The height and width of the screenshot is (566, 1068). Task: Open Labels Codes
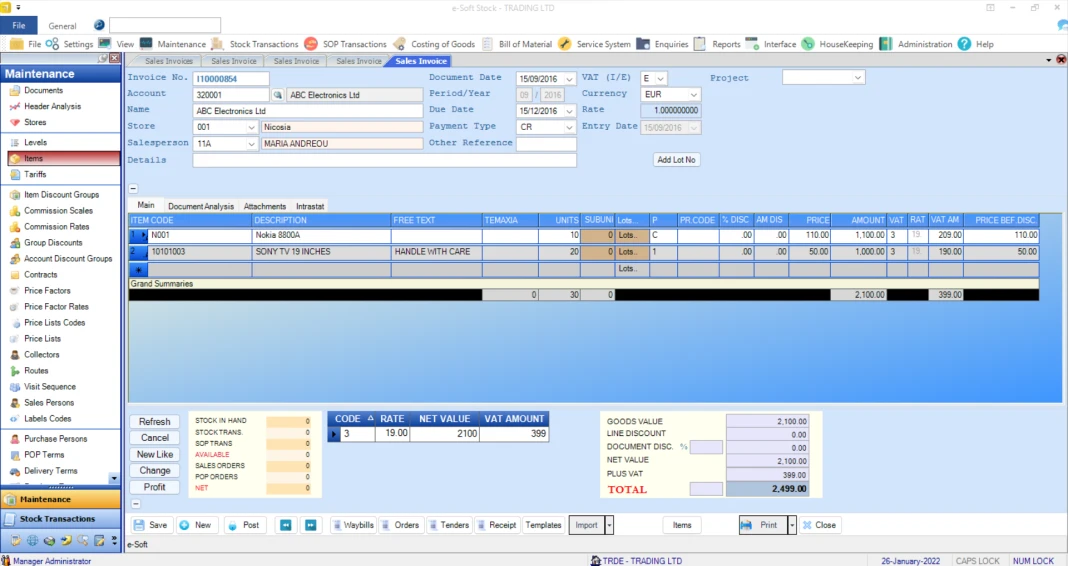pyautogui.click(x=48, y=419)
